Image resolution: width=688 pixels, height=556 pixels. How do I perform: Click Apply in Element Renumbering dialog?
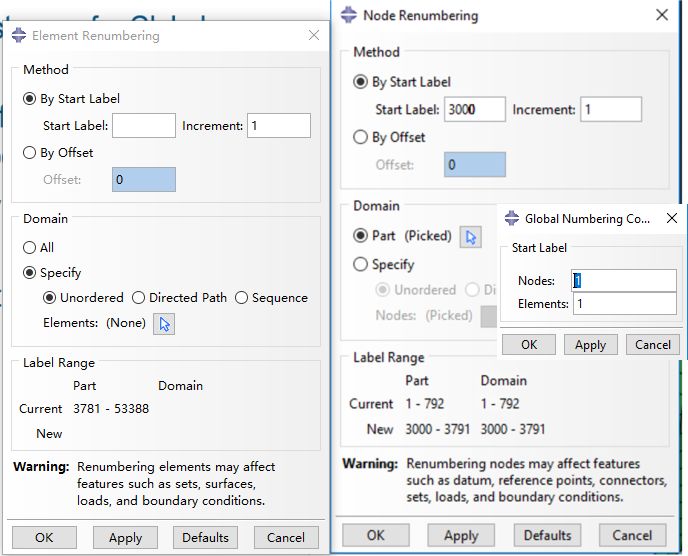pyautogui.click(x=125, y=538)
